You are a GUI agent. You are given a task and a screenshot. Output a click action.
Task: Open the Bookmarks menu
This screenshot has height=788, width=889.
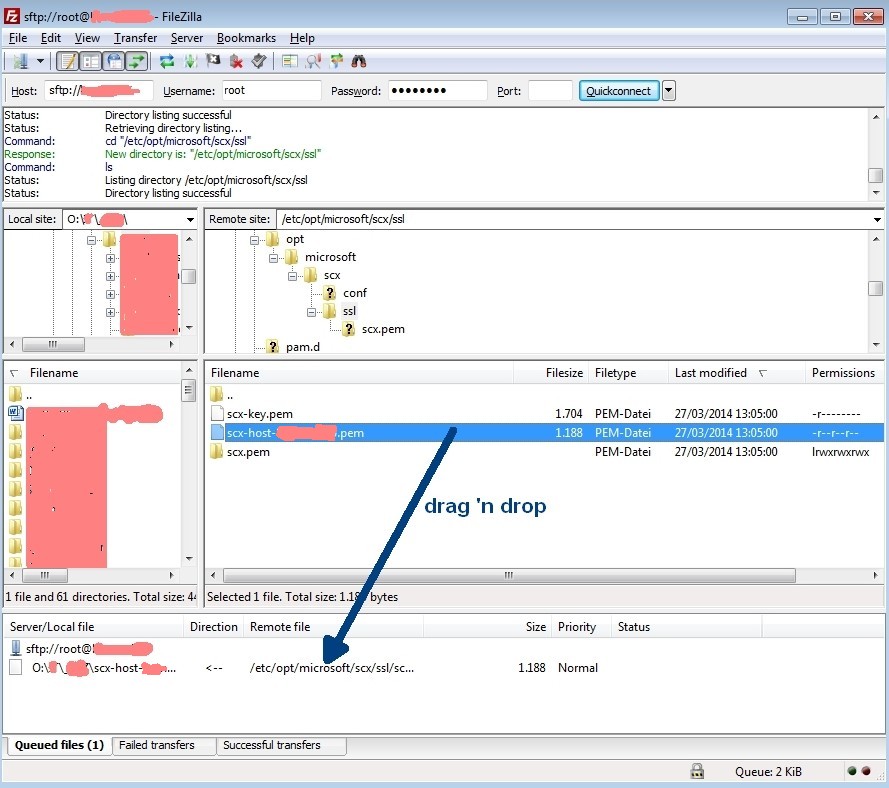coord(246,38)
